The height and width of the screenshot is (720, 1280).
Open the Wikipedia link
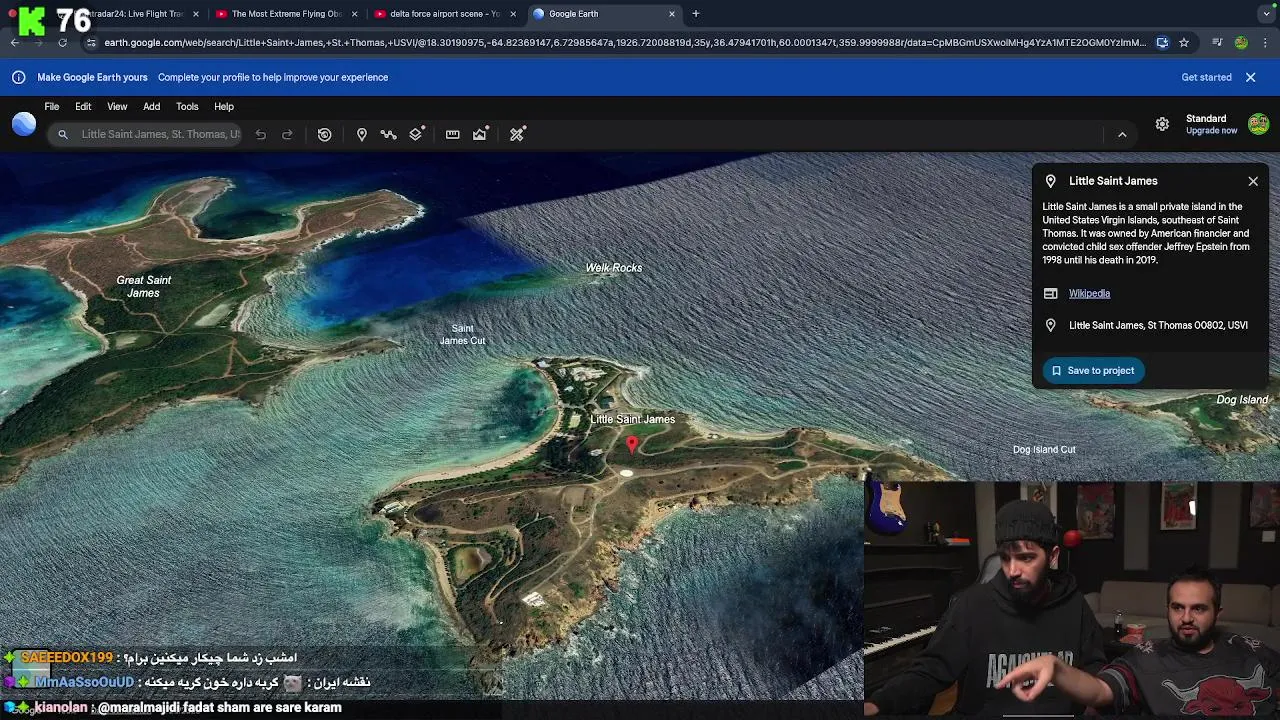point(1089,293)
